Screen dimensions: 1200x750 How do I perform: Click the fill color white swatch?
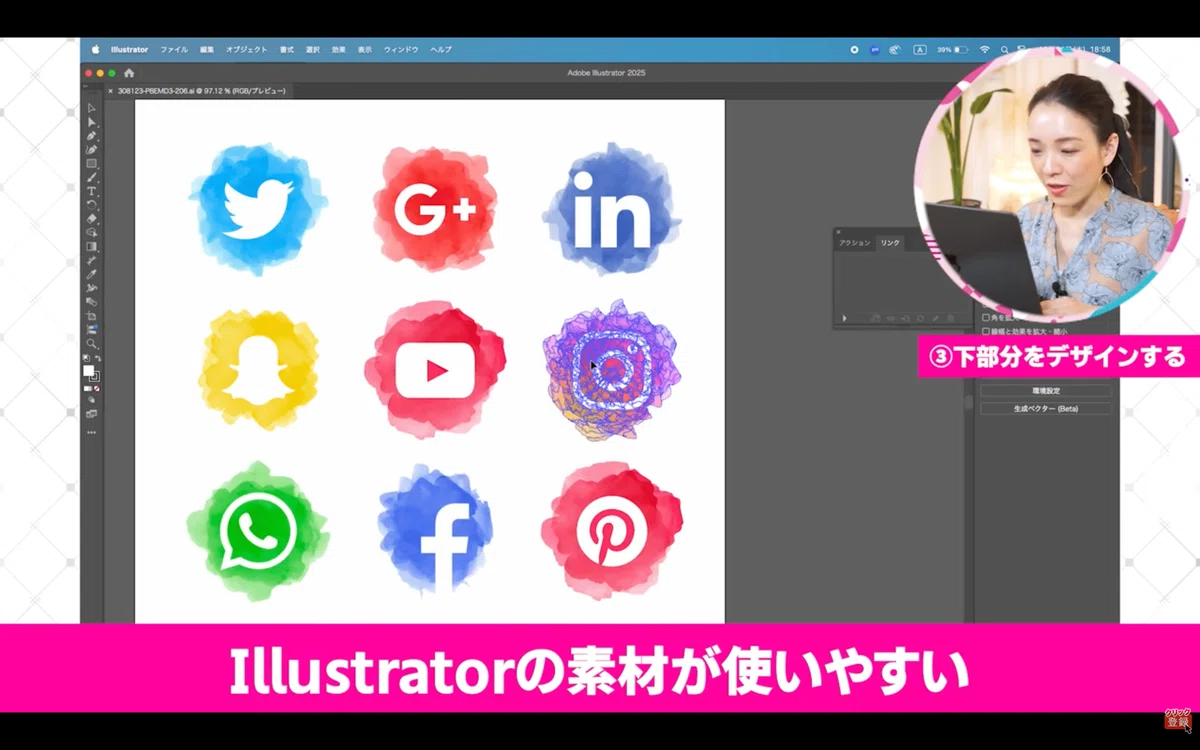[88, 369]
